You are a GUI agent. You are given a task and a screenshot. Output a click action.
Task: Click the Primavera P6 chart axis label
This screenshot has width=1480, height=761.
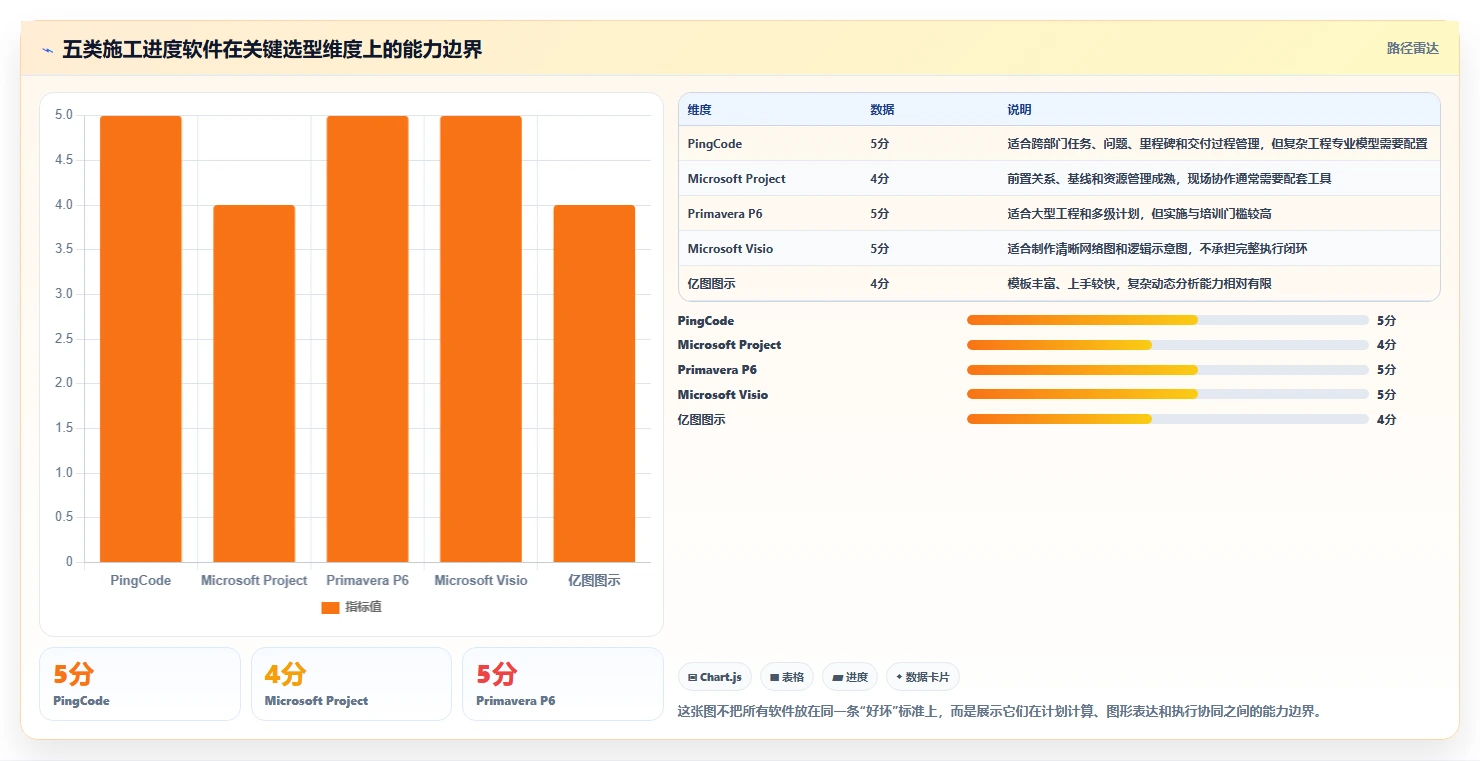[x=367, y=581]
